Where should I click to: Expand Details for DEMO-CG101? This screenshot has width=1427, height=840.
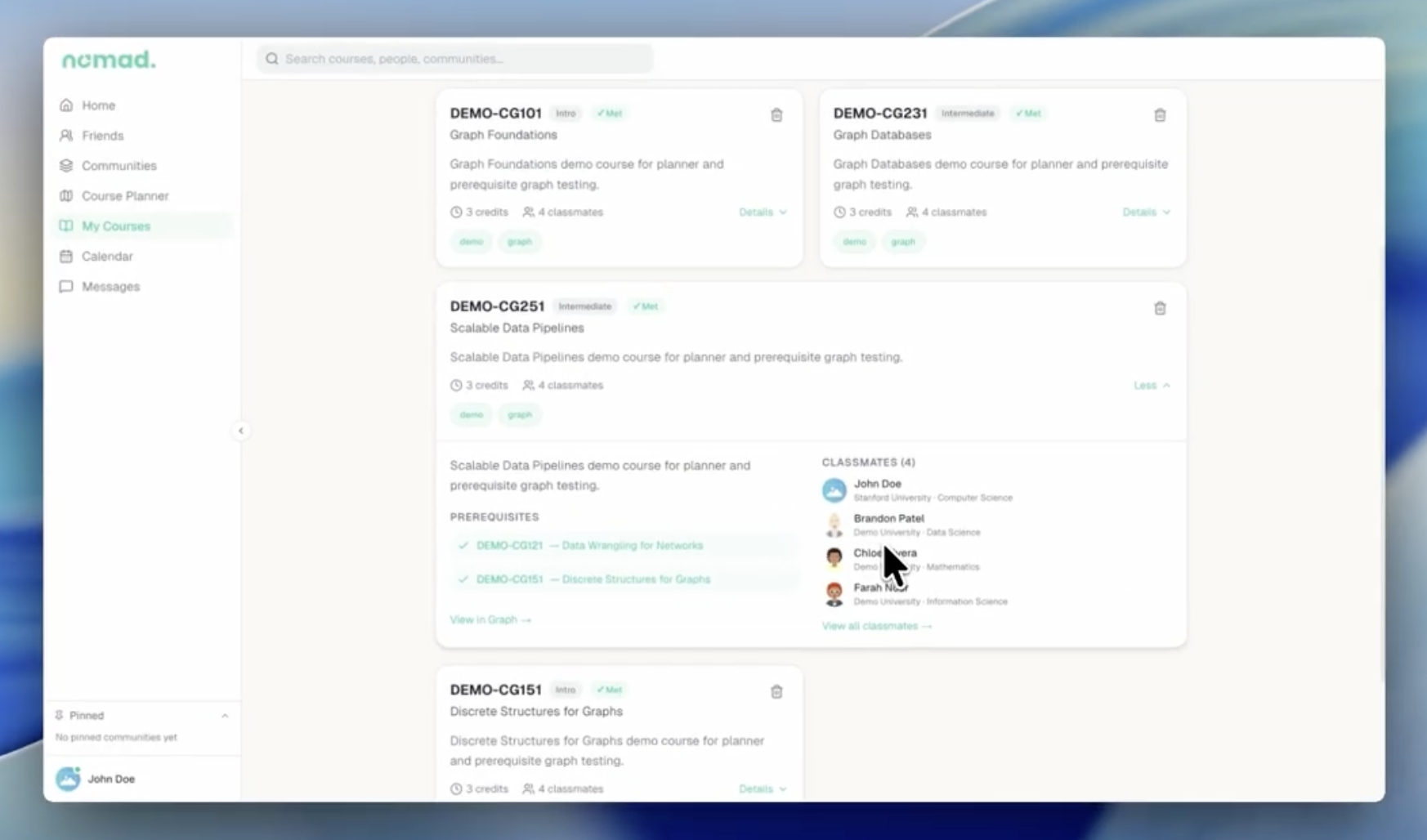(x=763, y=212)
